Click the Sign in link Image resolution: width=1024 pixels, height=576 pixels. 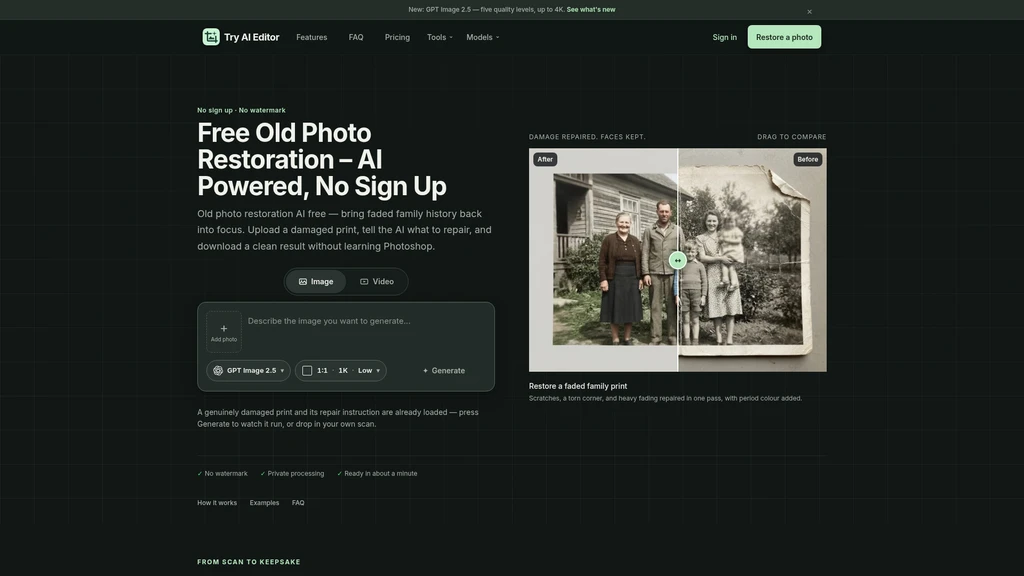pos(724,37)
